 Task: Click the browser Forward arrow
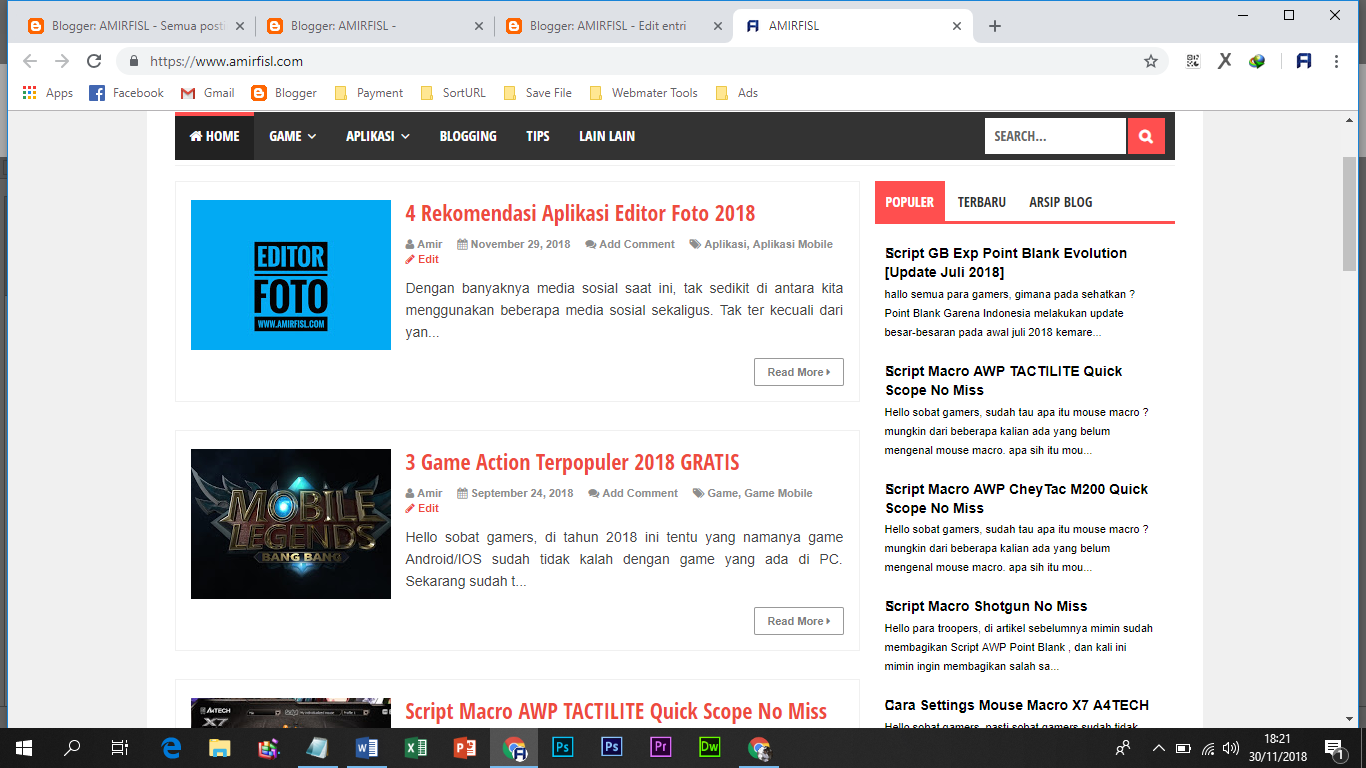[x=62, y=61]
